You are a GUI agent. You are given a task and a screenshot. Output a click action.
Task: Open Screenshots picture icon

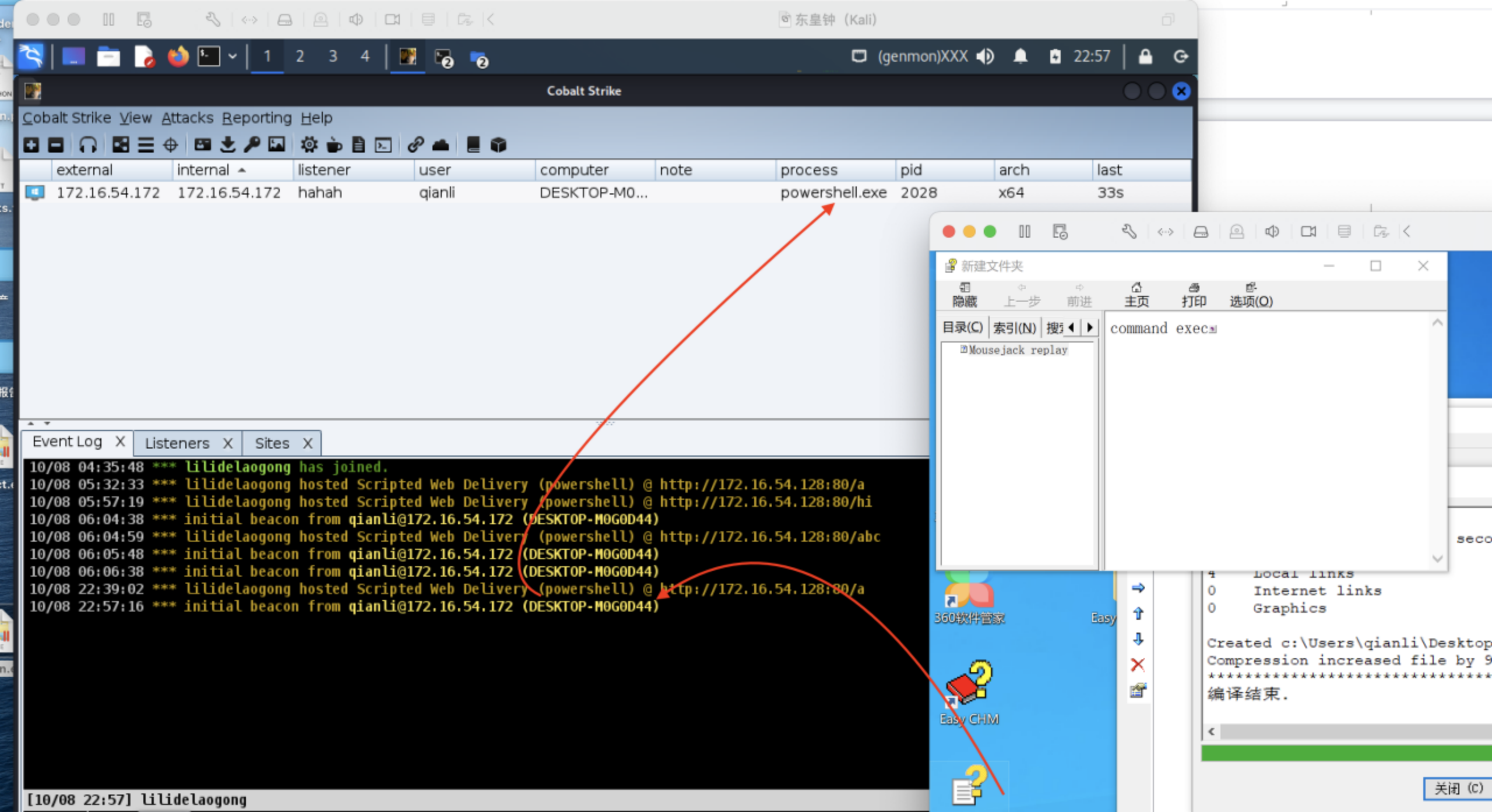click(x=276, y=145)
